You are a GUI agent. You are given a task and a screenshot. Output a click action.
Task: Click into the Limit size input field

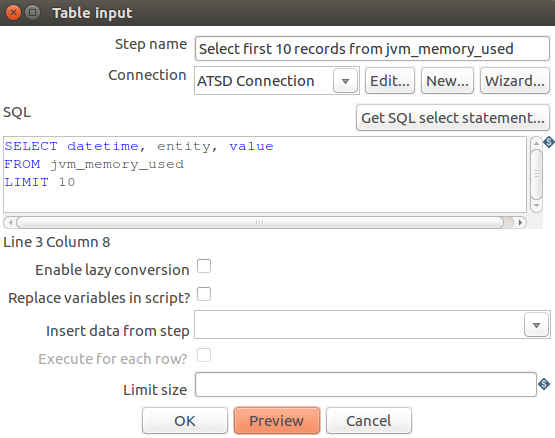366,385
